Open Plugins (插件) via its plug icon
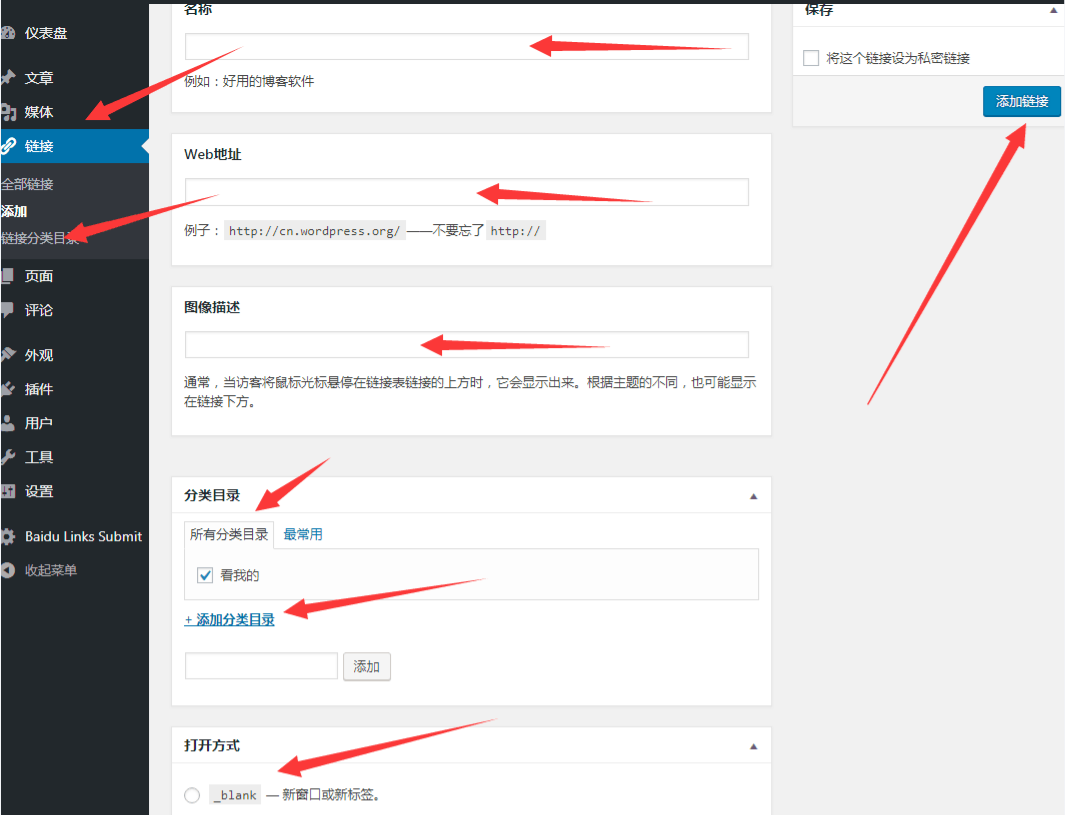Image resolution: width=1065 pixels, height=815 pixels. [8, 389]
